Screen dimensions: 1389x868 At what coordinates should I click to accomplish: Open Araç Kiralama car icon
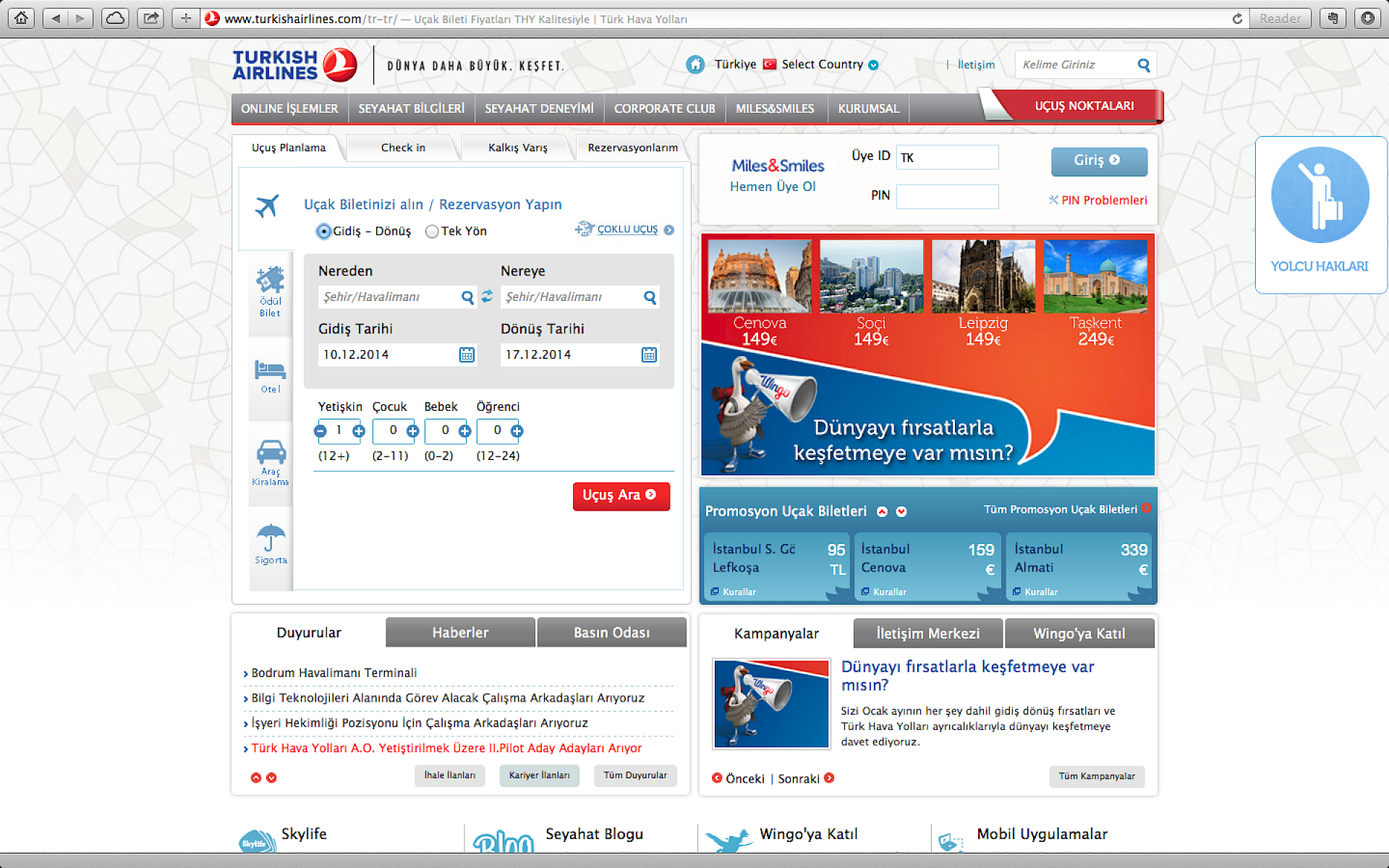[271, 453]
